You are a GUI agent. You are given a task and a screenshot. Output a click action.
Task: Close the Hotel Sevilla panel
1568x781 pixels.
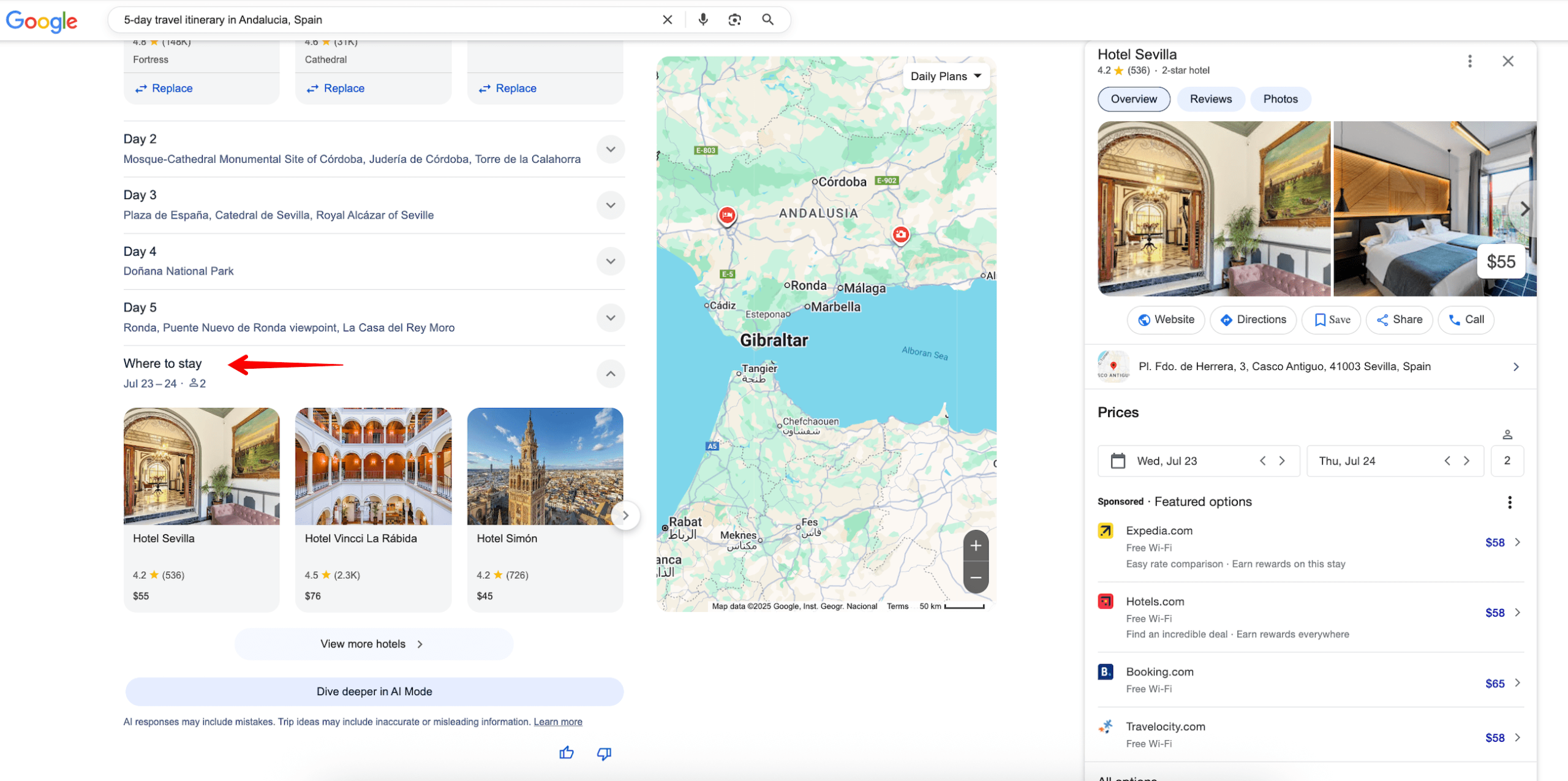1508,61
